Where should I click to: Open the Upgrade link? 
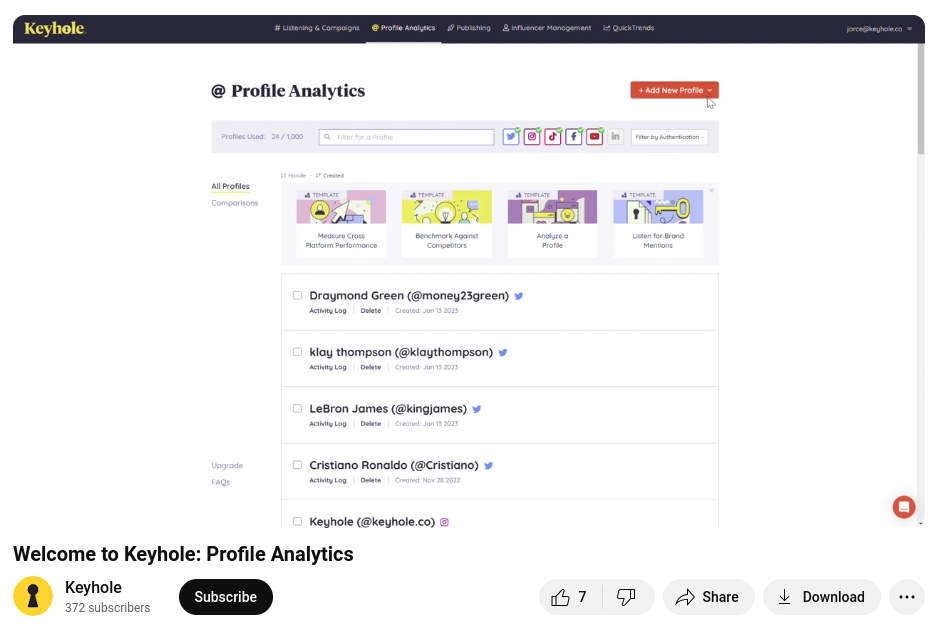coord(227,465)
